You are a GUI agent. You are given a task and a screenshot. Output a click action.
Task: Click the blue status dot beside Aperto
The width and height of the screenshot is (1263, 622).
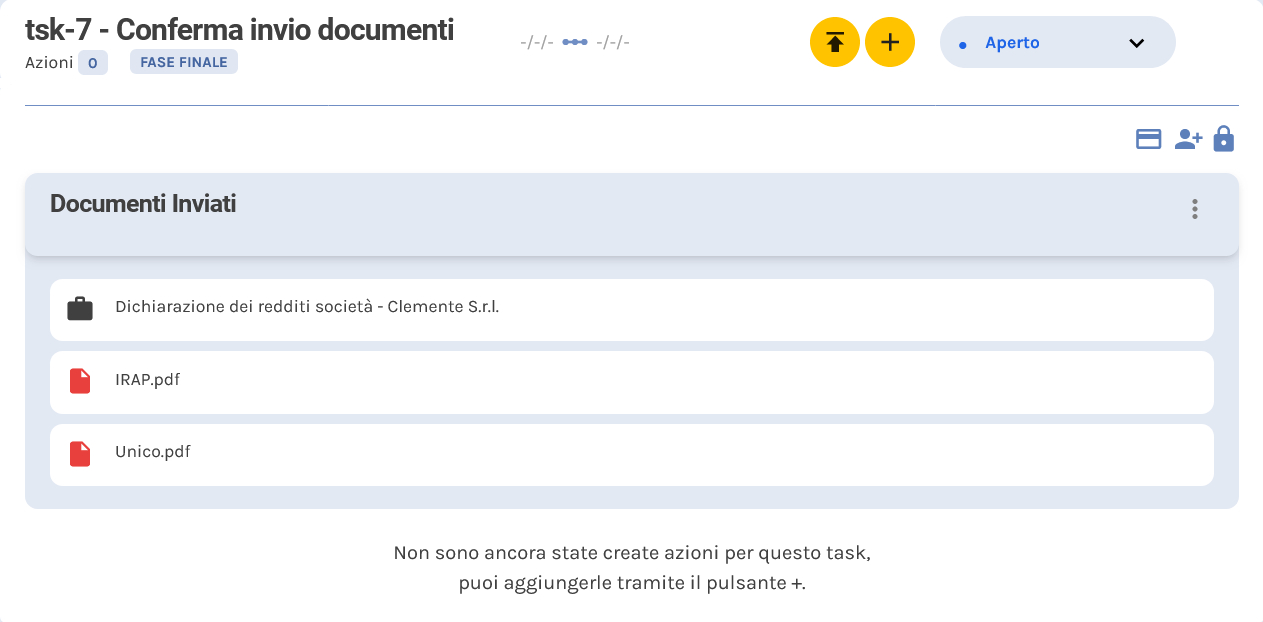pyautogui.click(x=961, y=42)
